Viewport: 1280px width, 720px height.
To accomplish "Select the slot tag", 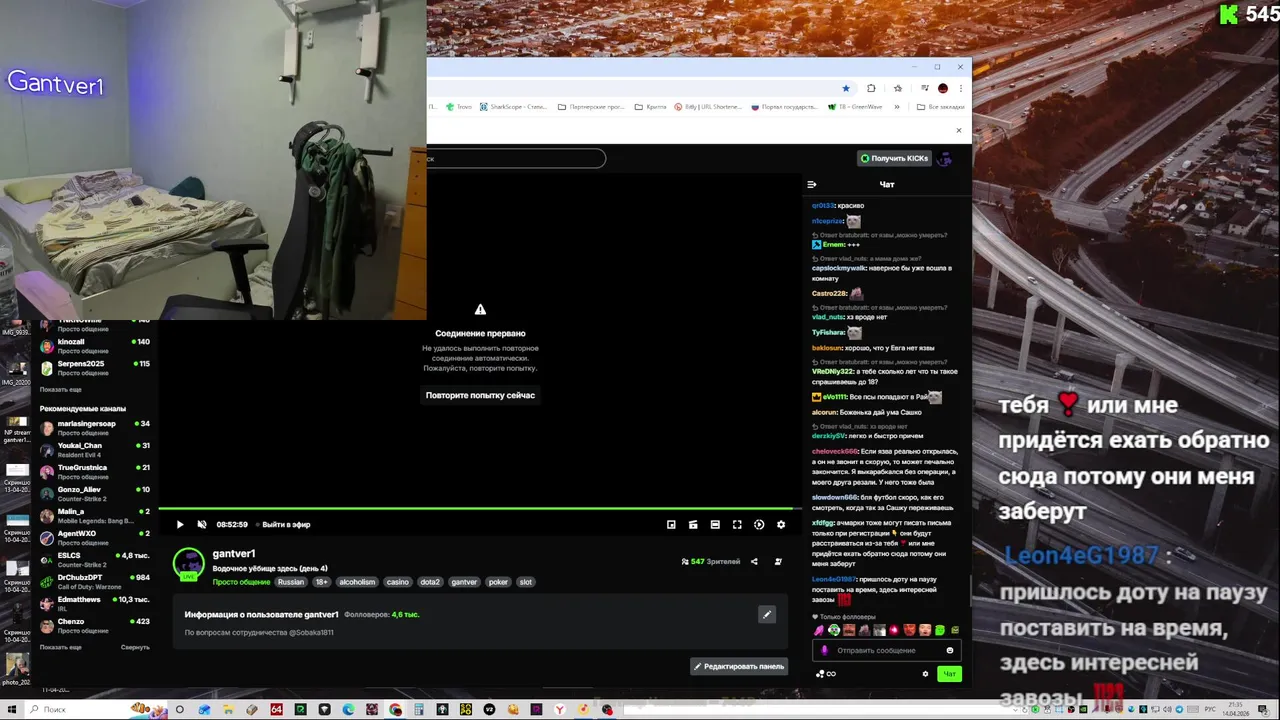I will click(x=525, y=582).
